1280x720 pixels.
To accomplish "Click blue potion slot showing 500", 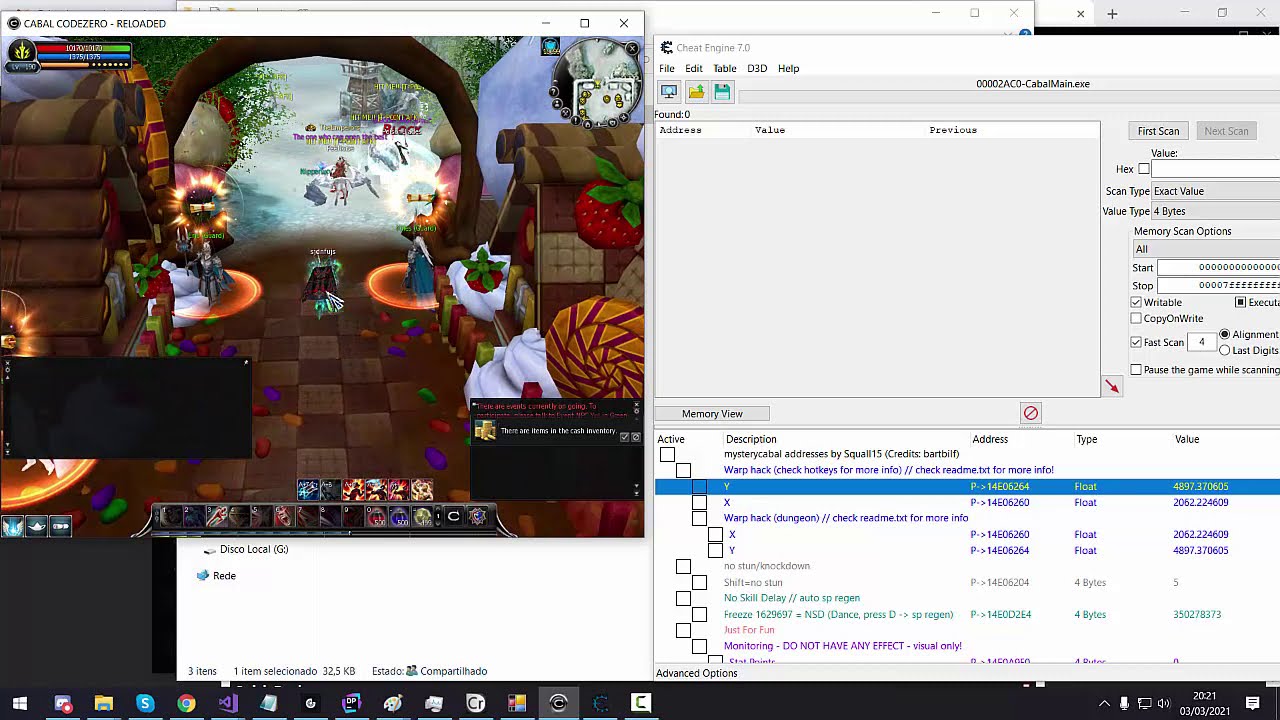I will pyautogui.click(x=399, y=516).
